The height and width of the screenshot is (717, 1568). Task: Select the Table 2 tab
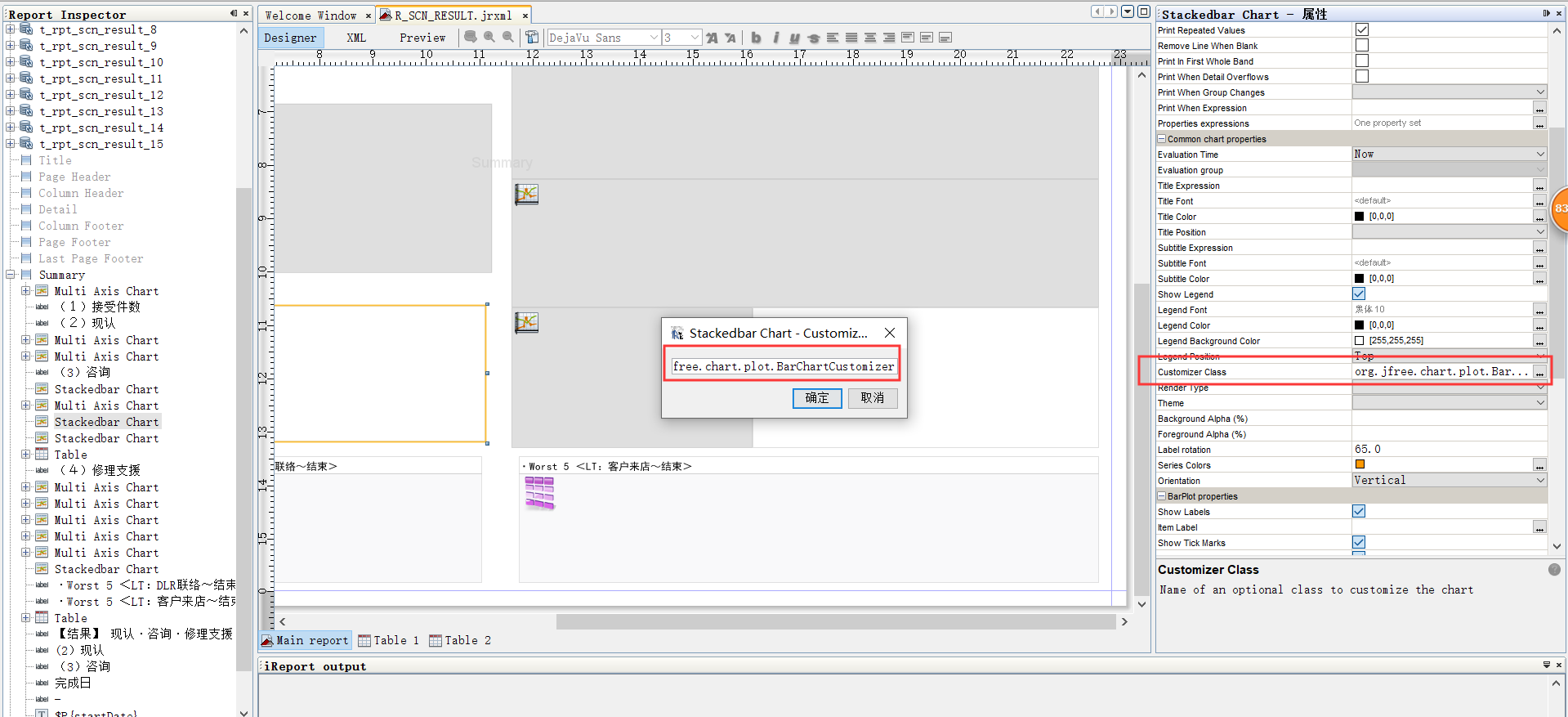(461, 640)
